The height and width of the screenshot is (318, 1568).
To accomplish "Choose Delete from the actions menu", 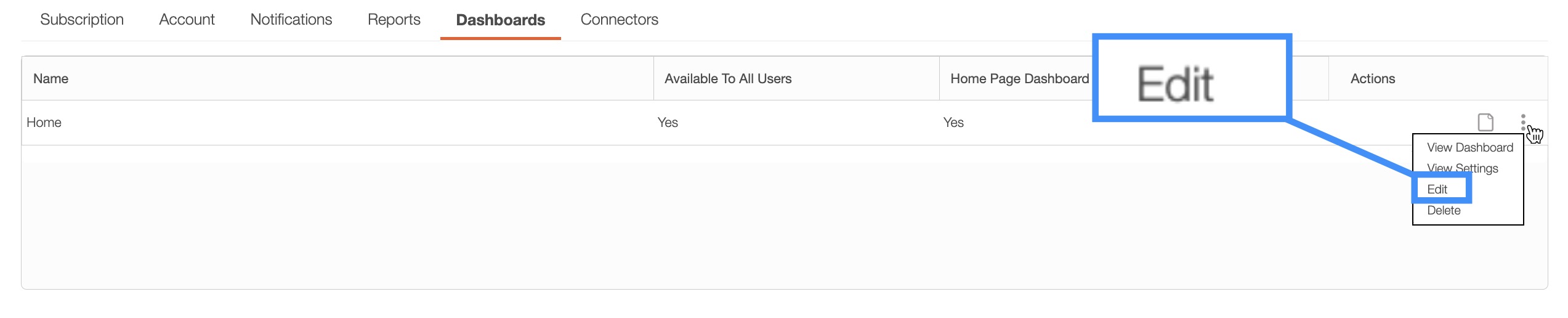I will click(x=1444, y=210).
